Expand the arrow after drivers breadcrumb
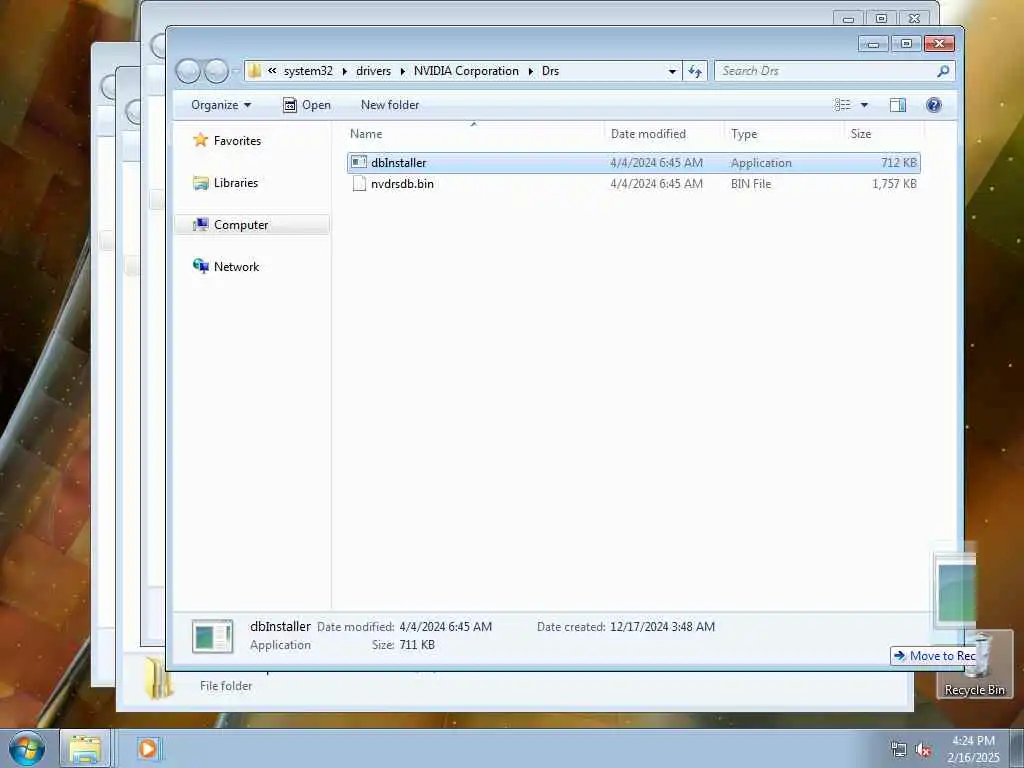Screen dimensions: 1024x768 point(402,71)
